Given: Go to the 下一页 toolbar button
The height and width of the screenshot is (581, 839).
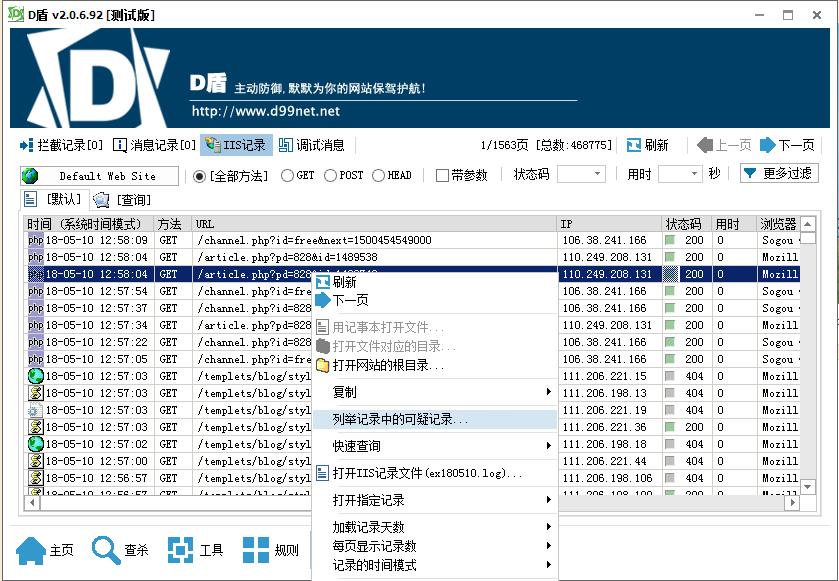Looking at the screenshot, I should 787,145.
